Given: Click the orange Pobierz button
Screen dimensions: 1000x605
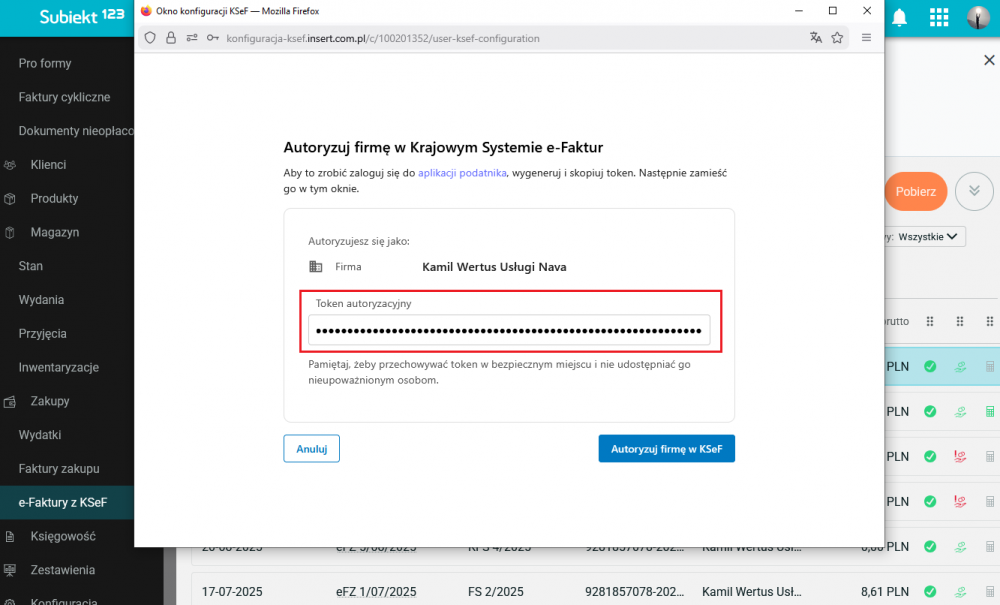Looking at the screenshot, I should pos(916,191).
